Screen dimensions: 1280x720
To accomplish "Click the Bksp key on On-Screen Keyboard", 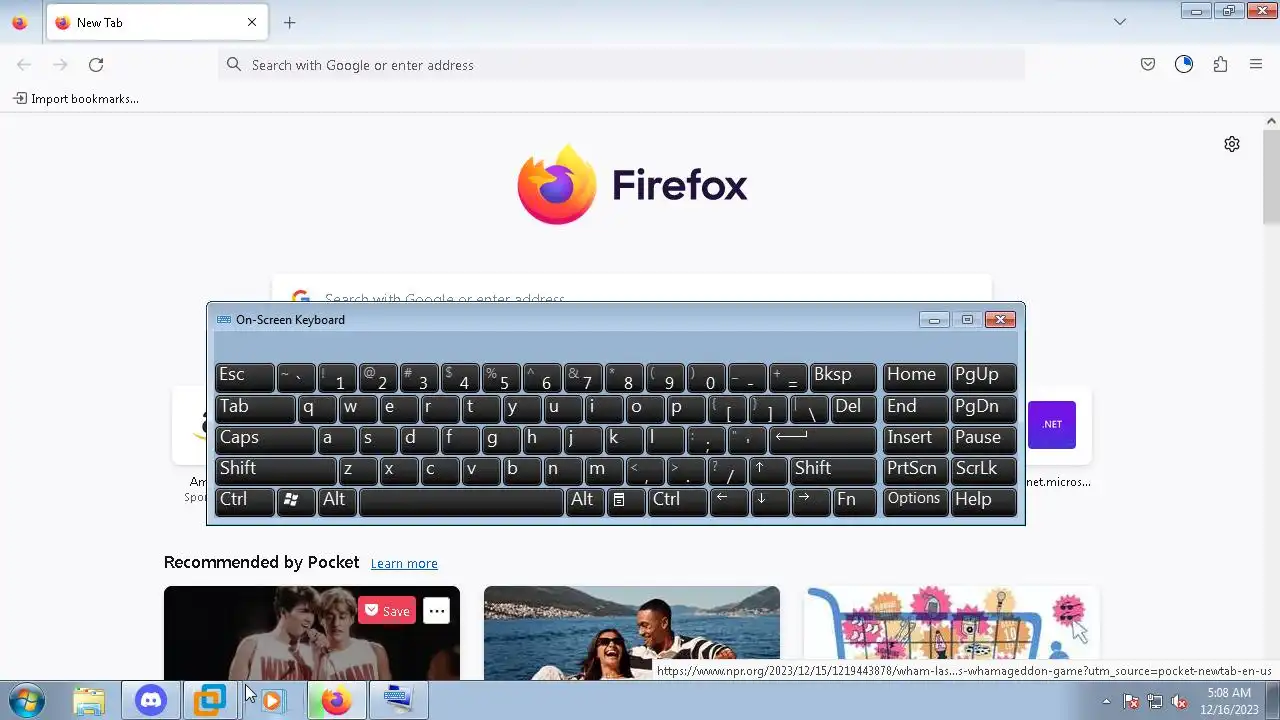I will click(843, 376).
